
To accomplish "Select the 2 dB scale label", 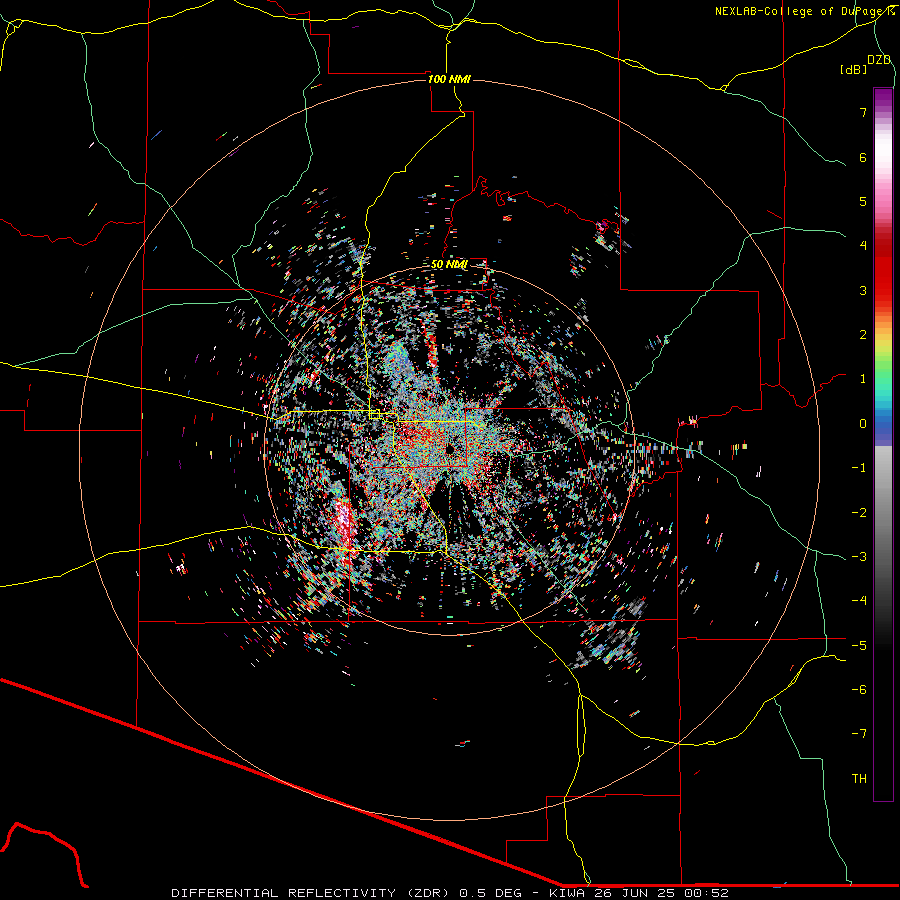I will pyautogui.click(x=863, y=335).
